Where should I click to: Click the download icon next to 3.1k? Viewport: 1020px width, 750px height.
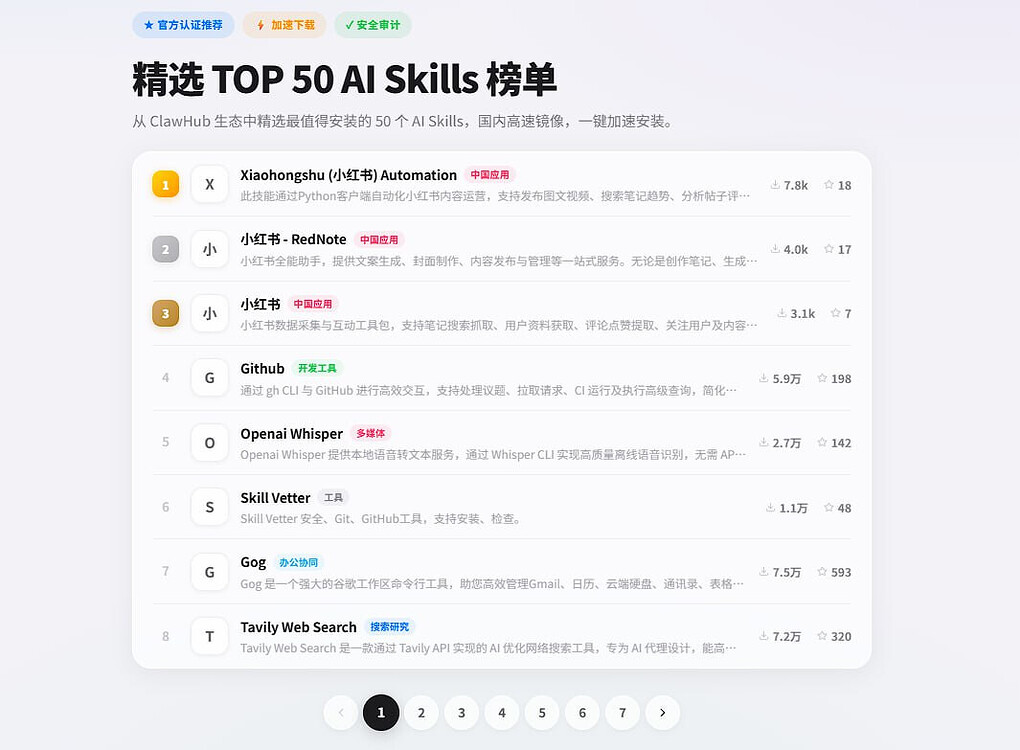pyautogui.click(x=782, y=313)
